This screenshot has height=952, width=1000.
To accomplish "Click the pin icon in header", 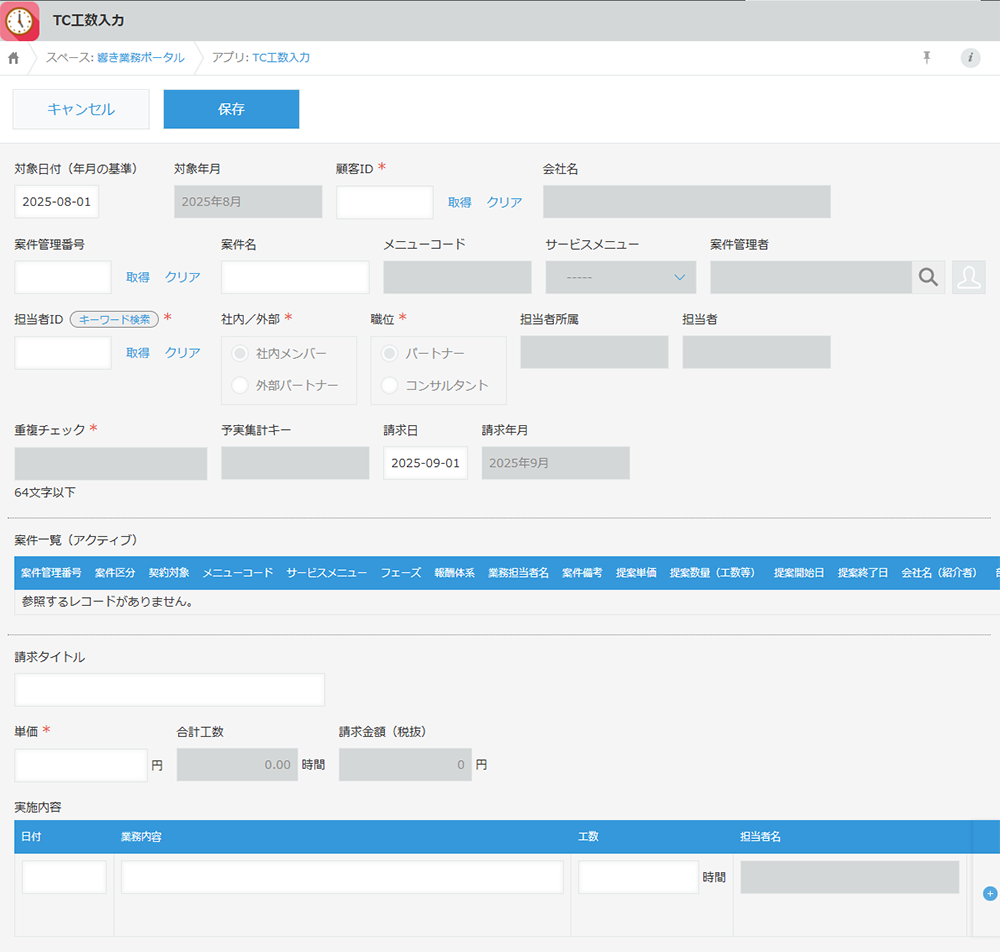I will point(927,58).
